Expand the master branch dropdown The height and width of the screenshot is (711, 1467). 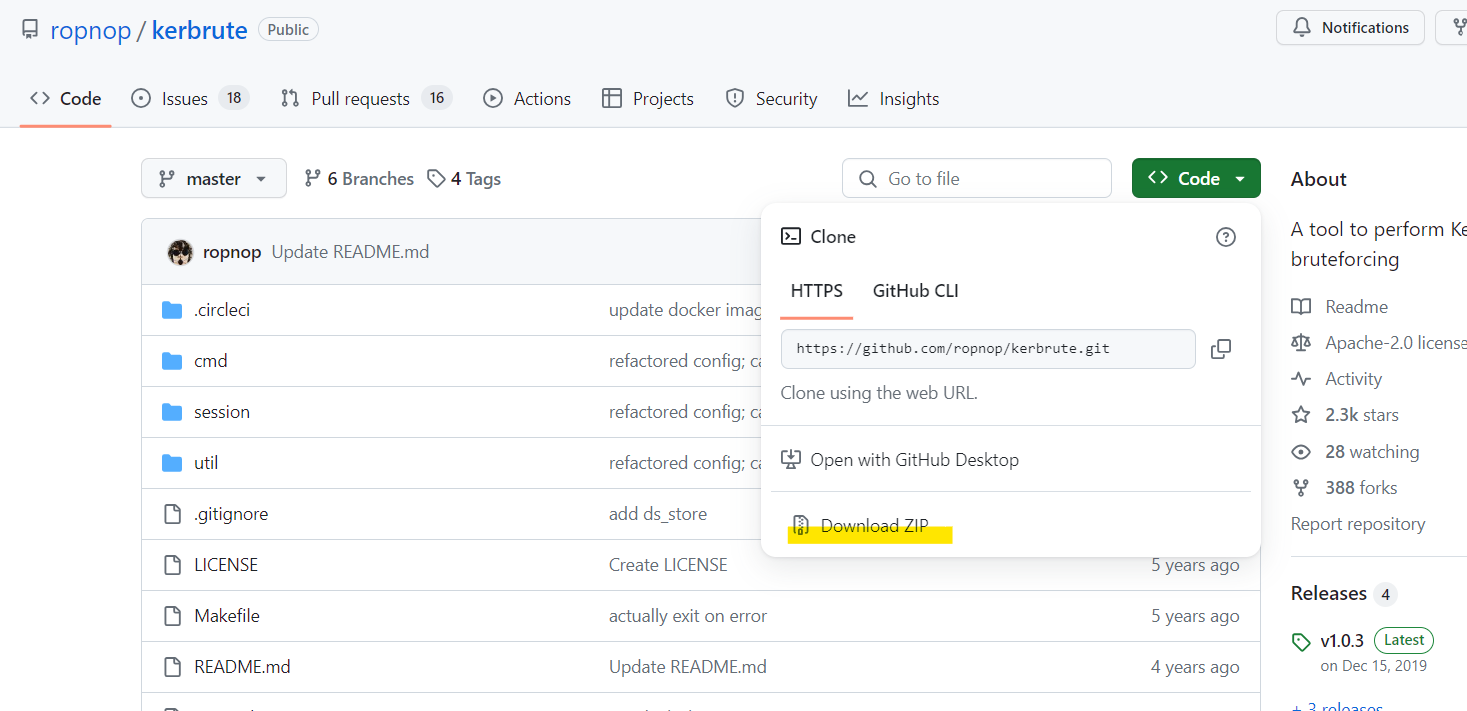click(x=214, y=178)
